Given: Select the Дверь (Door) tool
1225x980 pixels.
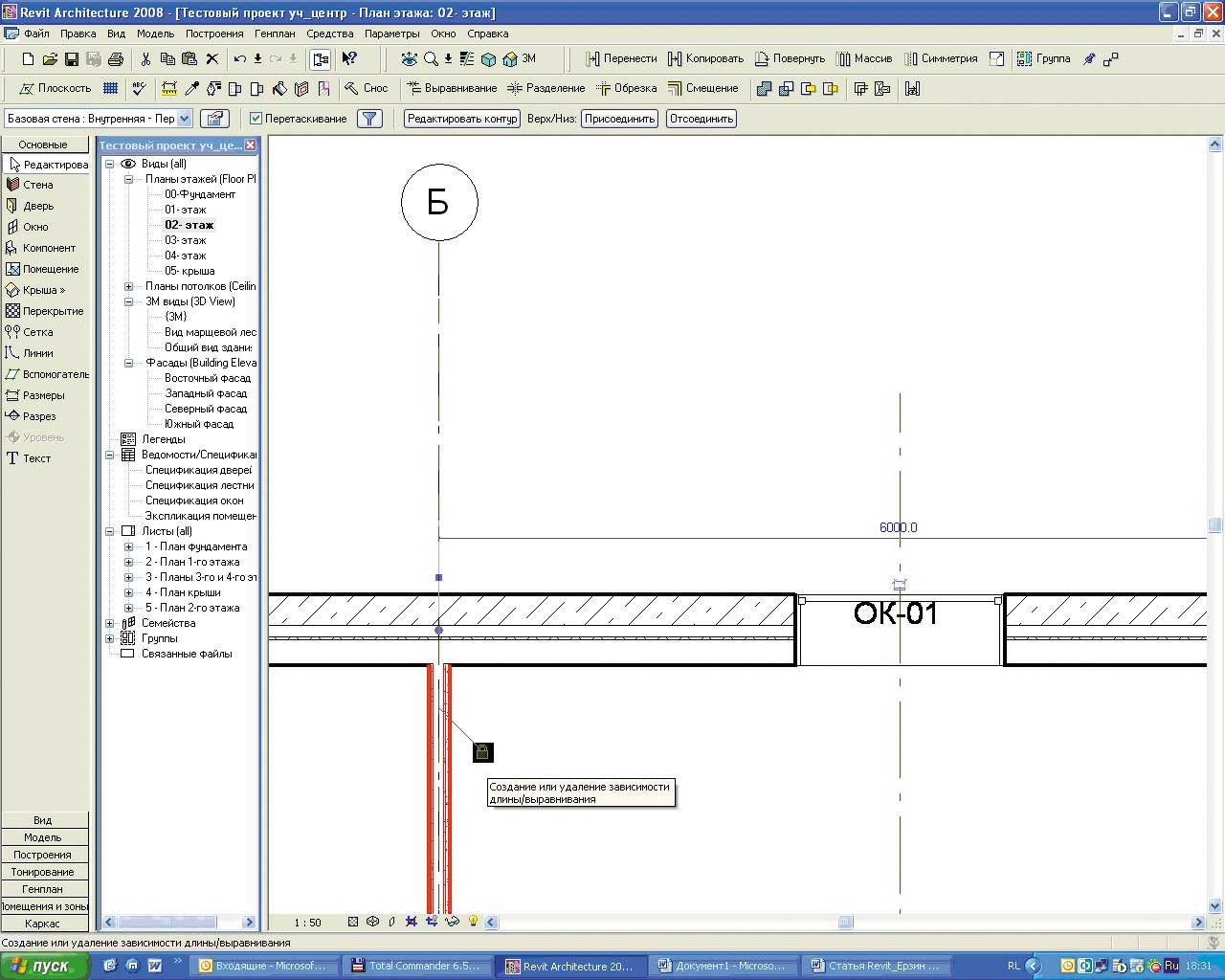Looking at the screenshot, I should pos(37,206).
